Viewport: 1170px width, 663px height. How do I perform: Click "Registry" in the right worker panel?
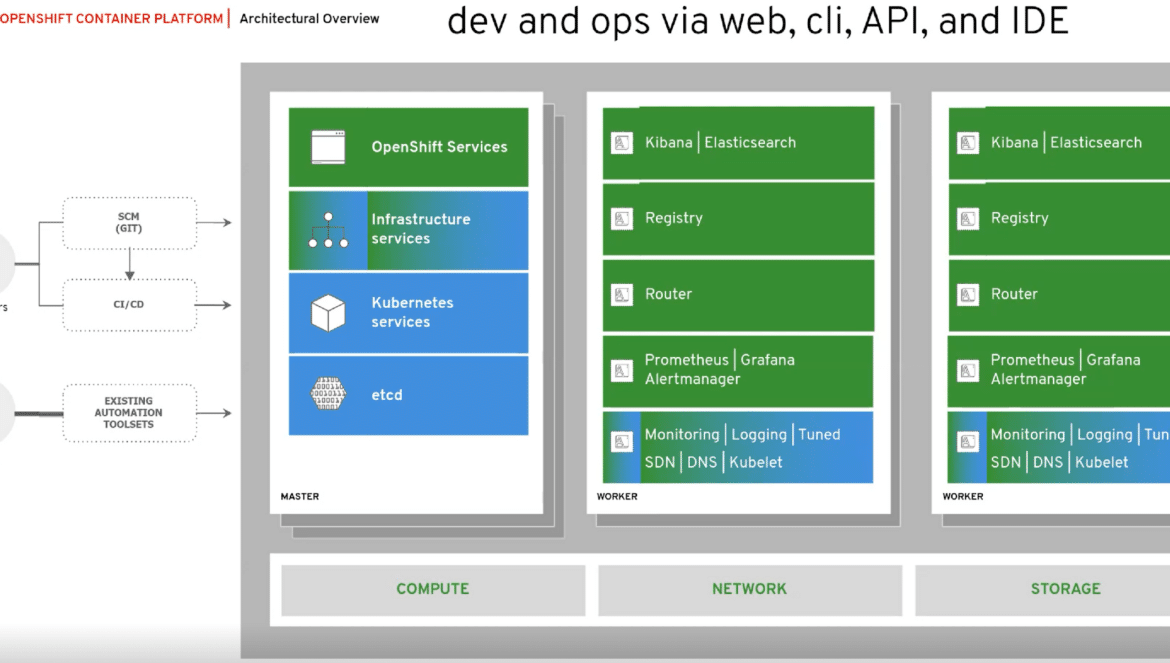coord(1019,218)
